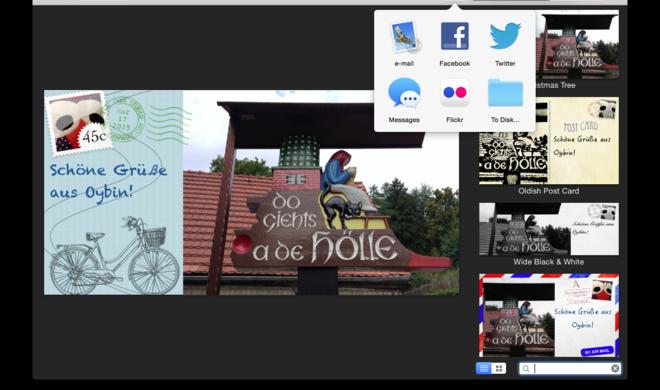Select the 'Schöne Grüße aus Oybin!' text

(109, 181)
